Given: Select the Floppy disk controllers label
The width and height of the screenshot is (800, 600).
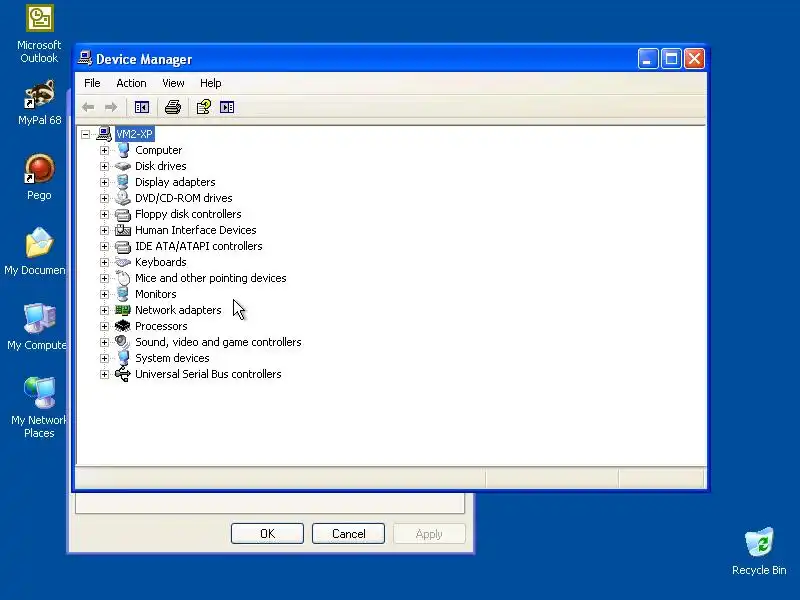Looking at the screenshot, I should click(x=188, y=214).
